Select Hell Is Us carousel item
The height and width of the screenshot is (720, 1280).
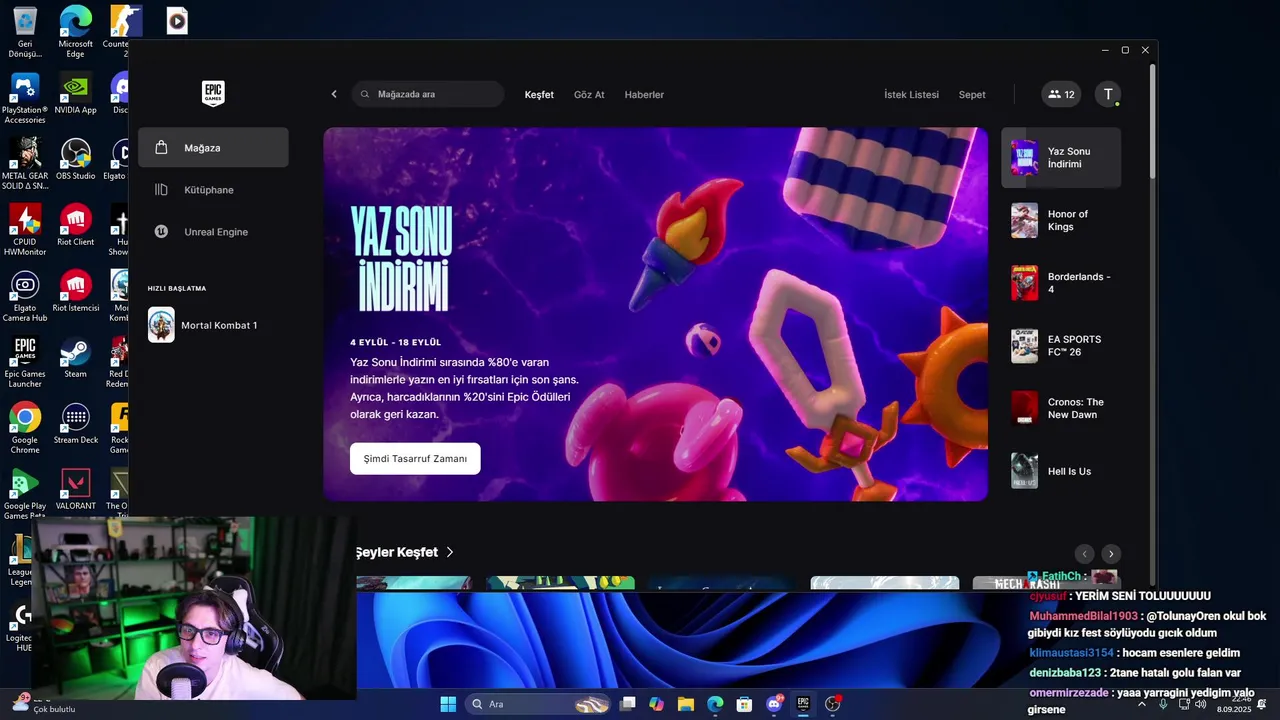click(1061, 471)
